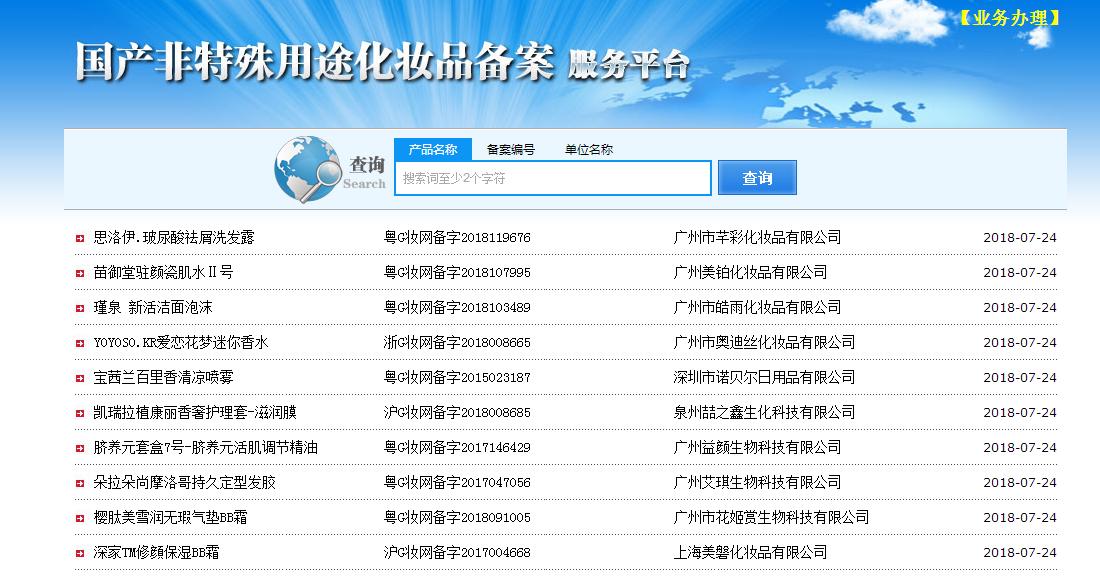Click company 广州市花姬赏生物科技有限公司
The width and height of the screenshot is (1100, 576).
(x=772, y=517)
